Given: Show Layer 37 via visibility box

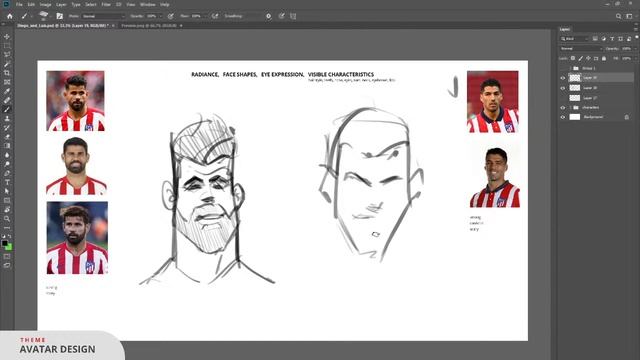Looking at the screenshot, I should [563, 98].
